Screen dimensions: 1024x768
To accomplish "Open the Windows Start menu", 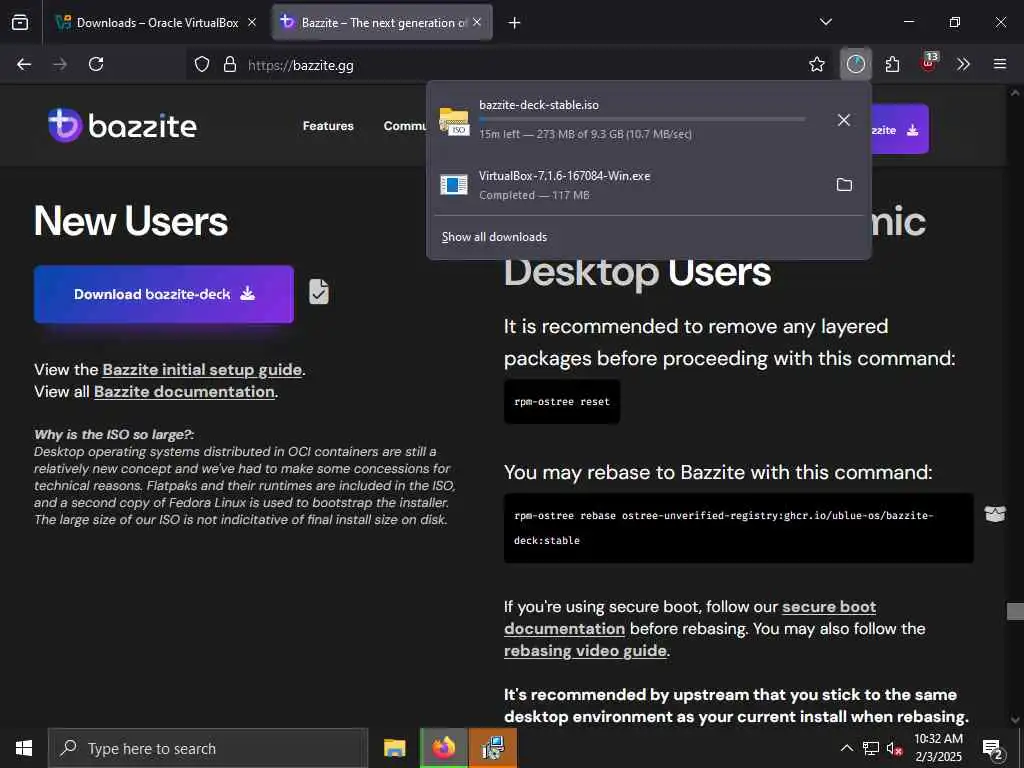I will click(24, 748).
